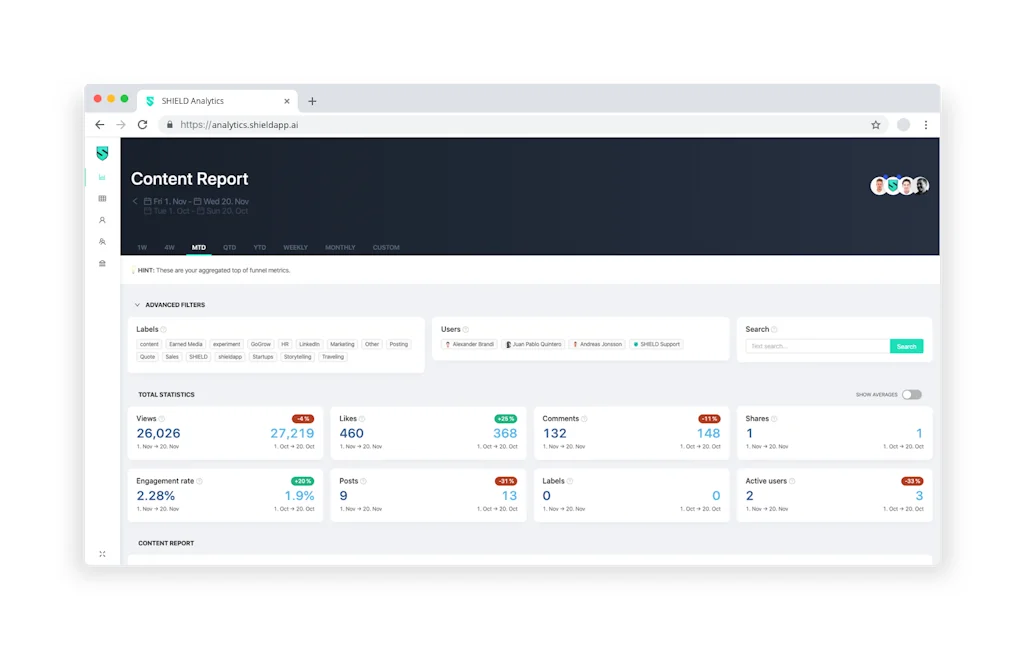Image resolution: width=1024 pixels, height=649 pixels.
Task: Toggle the Show Averages switch
Action: pyautogui.click(x=911, y=395)
